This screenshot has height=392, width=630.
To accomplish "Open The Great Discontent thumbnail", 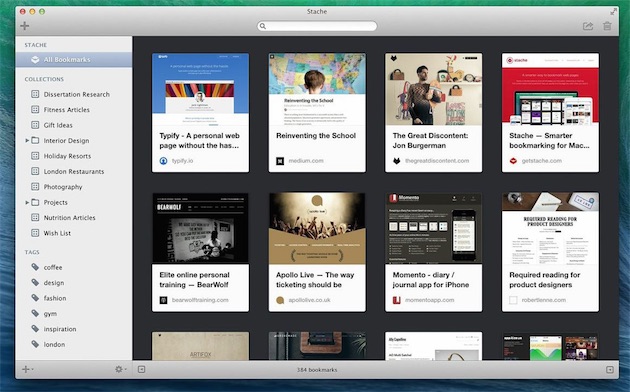I will point(434,89).
